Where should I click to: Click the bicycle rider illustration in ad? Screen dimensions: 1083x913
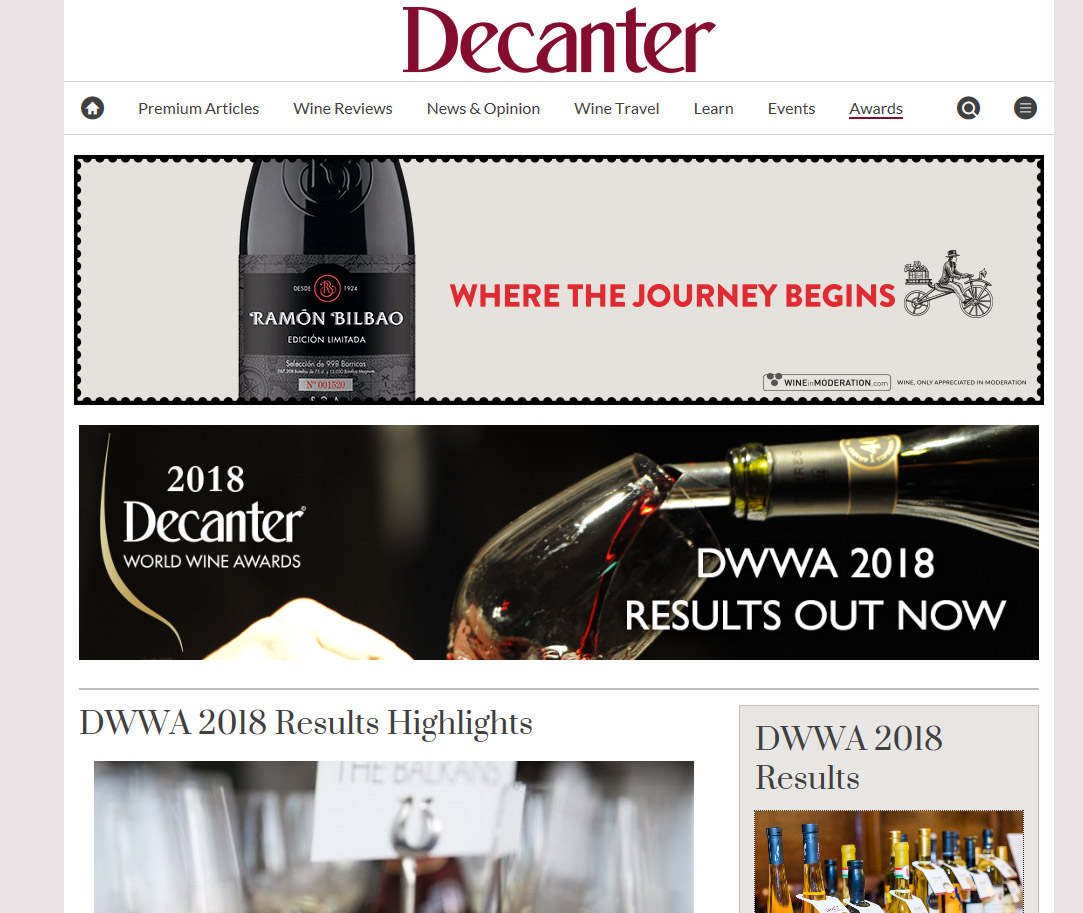click(x=948, y=284)
